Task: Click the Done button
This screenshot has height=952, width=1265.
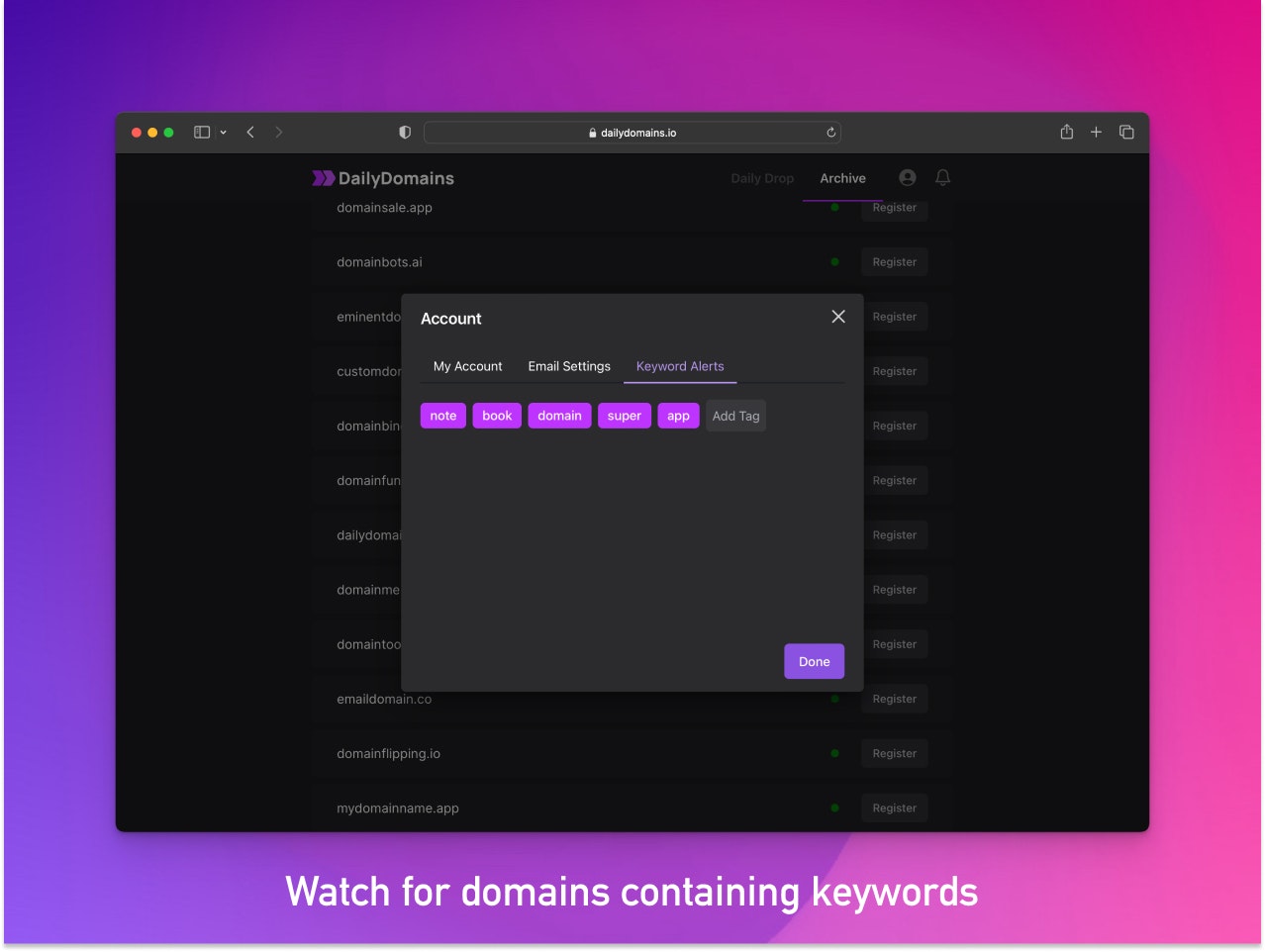Action: coord(814,661)
